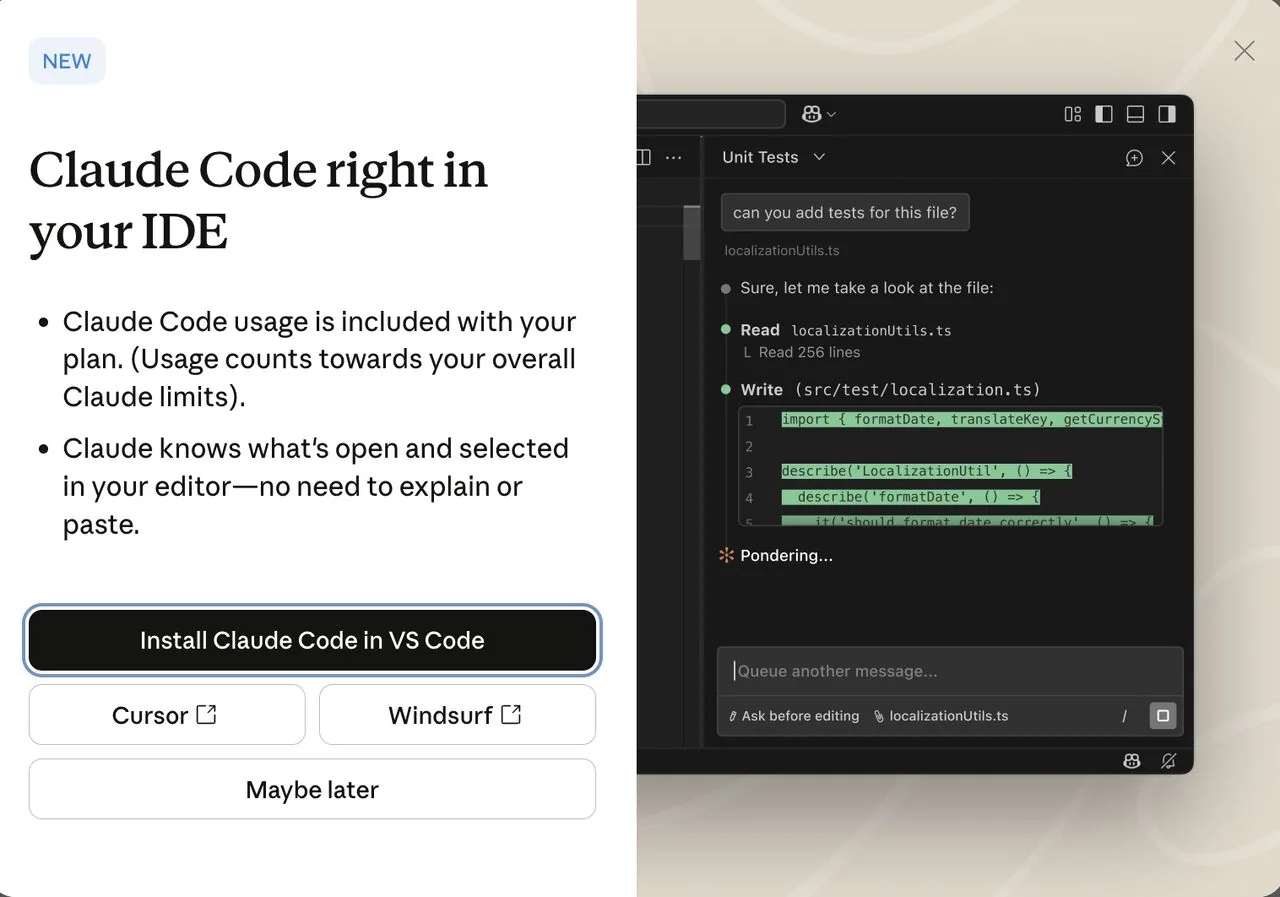Click the muted notifications bell icon
The height and width of the screenshot is (897, 1280).
[x=1168, y=761]
